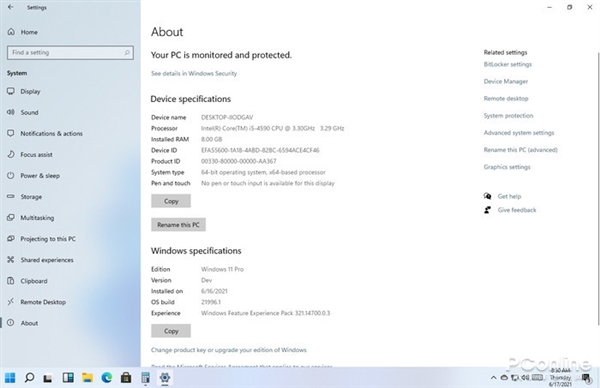Open System protection link
Image resolution: width=600 pixels, height=388 pixels.
coord(509,116)
